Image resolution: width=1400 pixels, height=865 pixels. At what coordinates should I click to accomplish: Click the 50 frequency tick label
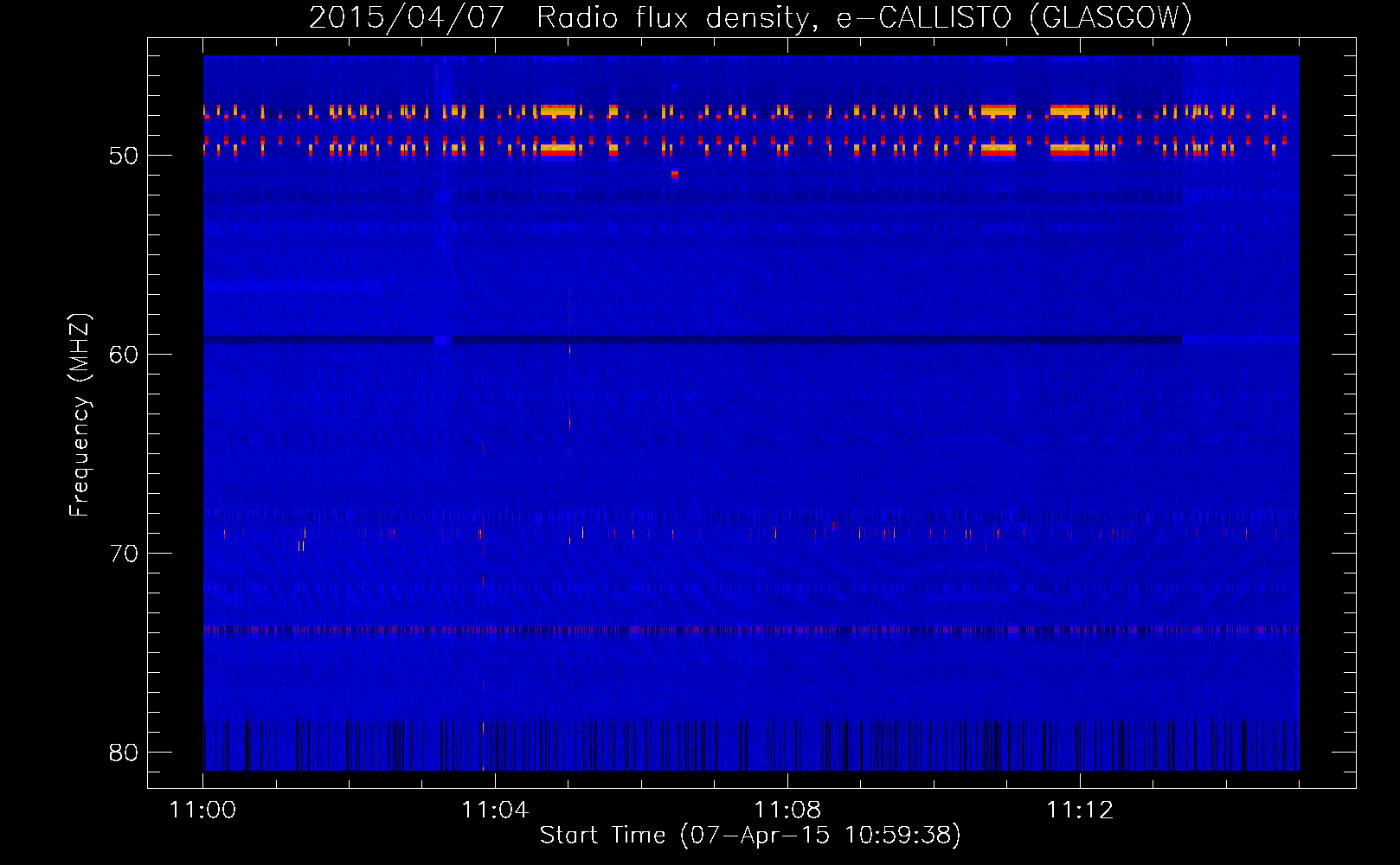click(124, 157)
